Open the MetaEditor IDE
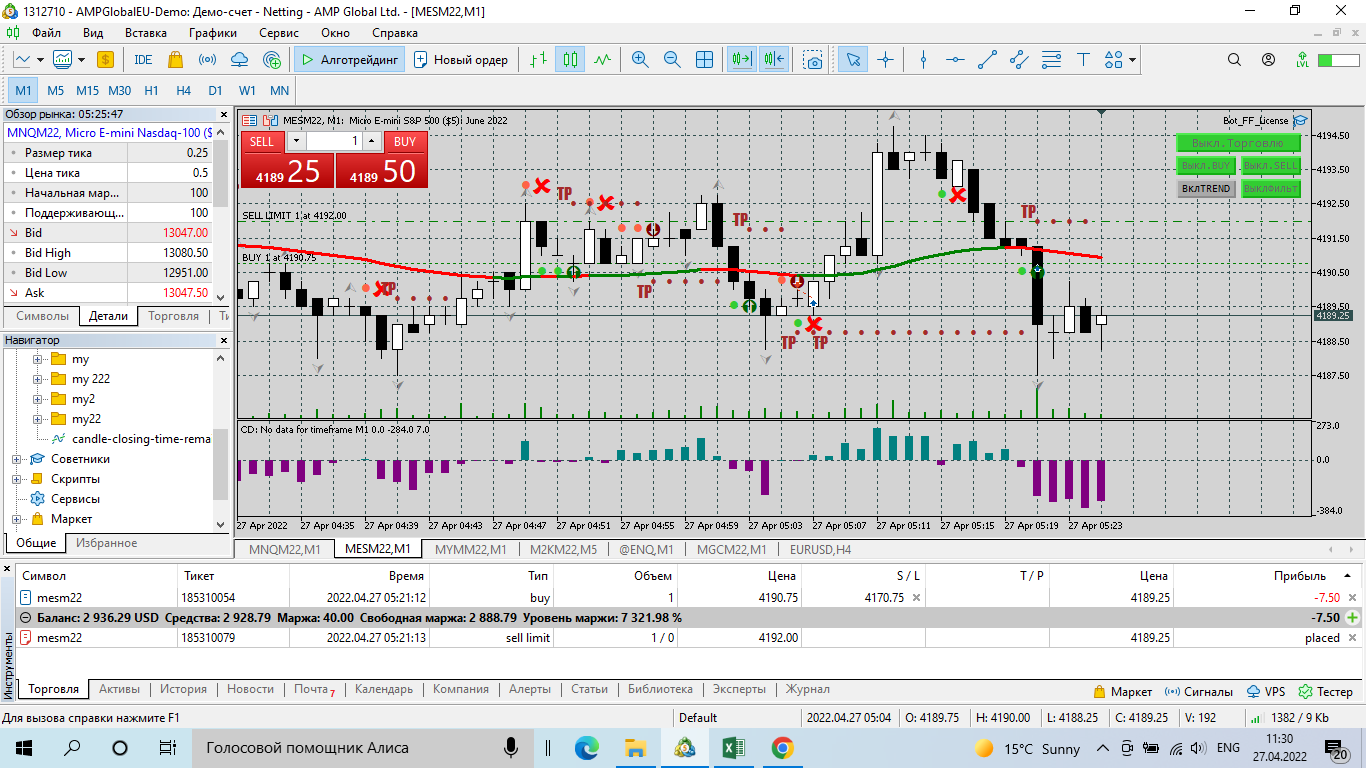 pos(143,60)
